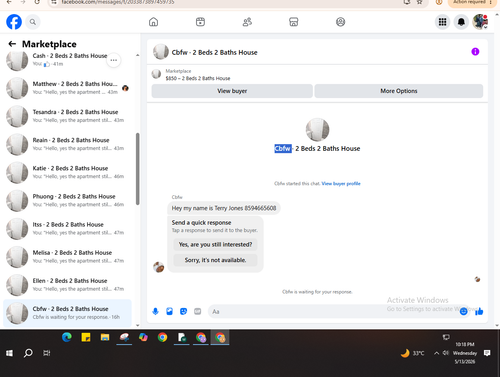Click the chat list scroll-up arrow

[137, 55]
